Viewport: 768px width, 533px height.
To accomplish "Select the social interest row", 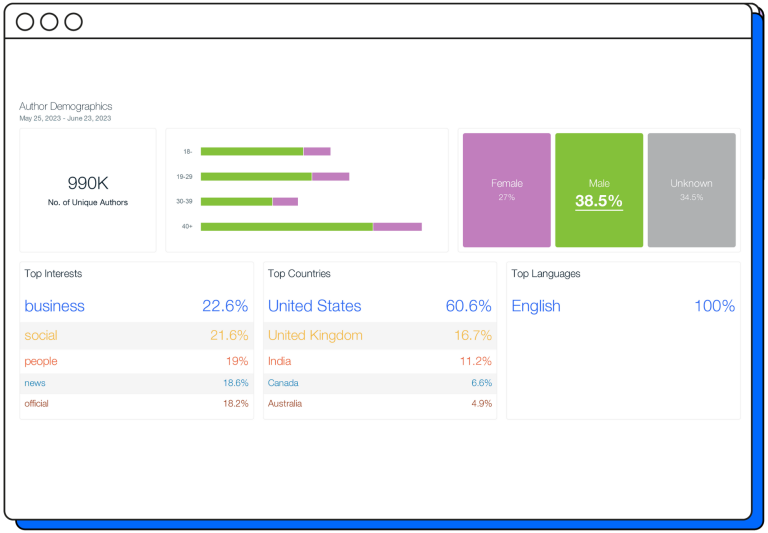I will [x=136, y=336].
